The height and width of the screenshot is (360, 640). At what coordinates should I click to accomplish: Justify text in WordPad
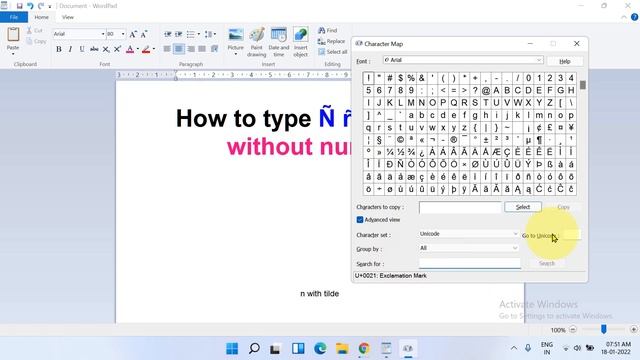pyautogui.click(x=202, y=49)
